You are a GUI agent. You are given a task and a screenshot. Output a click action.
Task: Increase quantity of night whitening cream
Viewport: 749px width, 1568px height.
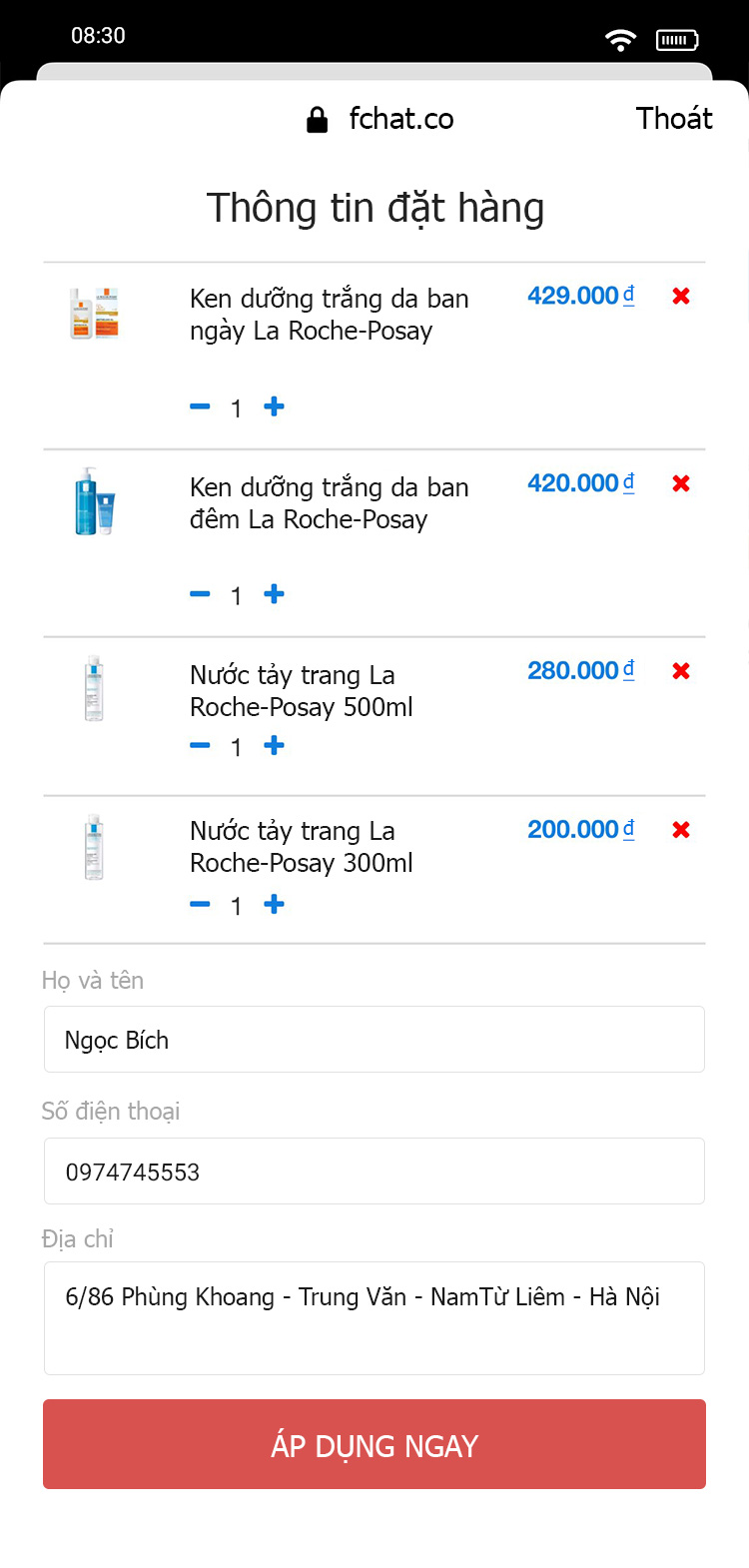[274, 594]
